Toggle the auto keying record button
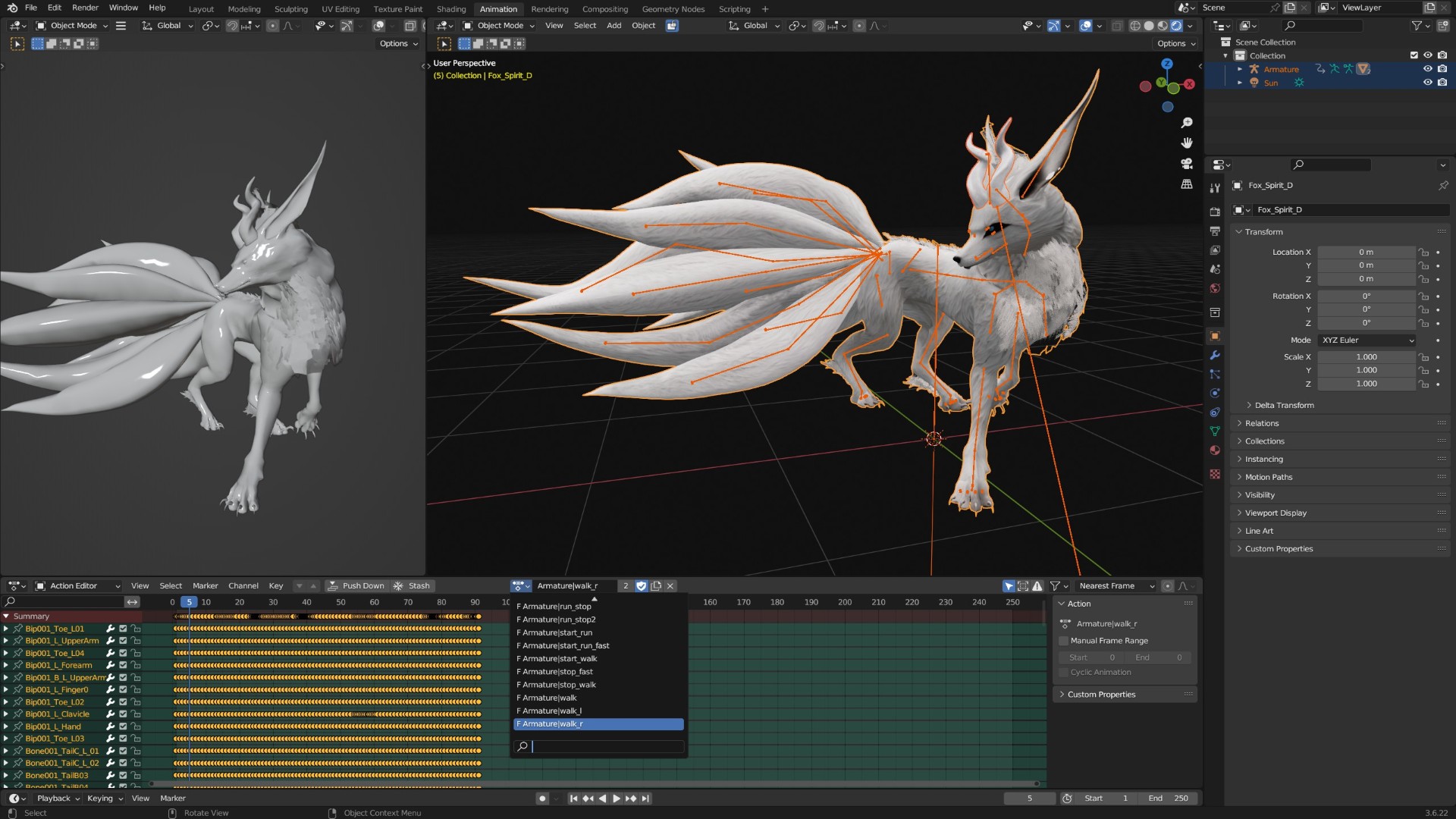 tap(541, 799)
